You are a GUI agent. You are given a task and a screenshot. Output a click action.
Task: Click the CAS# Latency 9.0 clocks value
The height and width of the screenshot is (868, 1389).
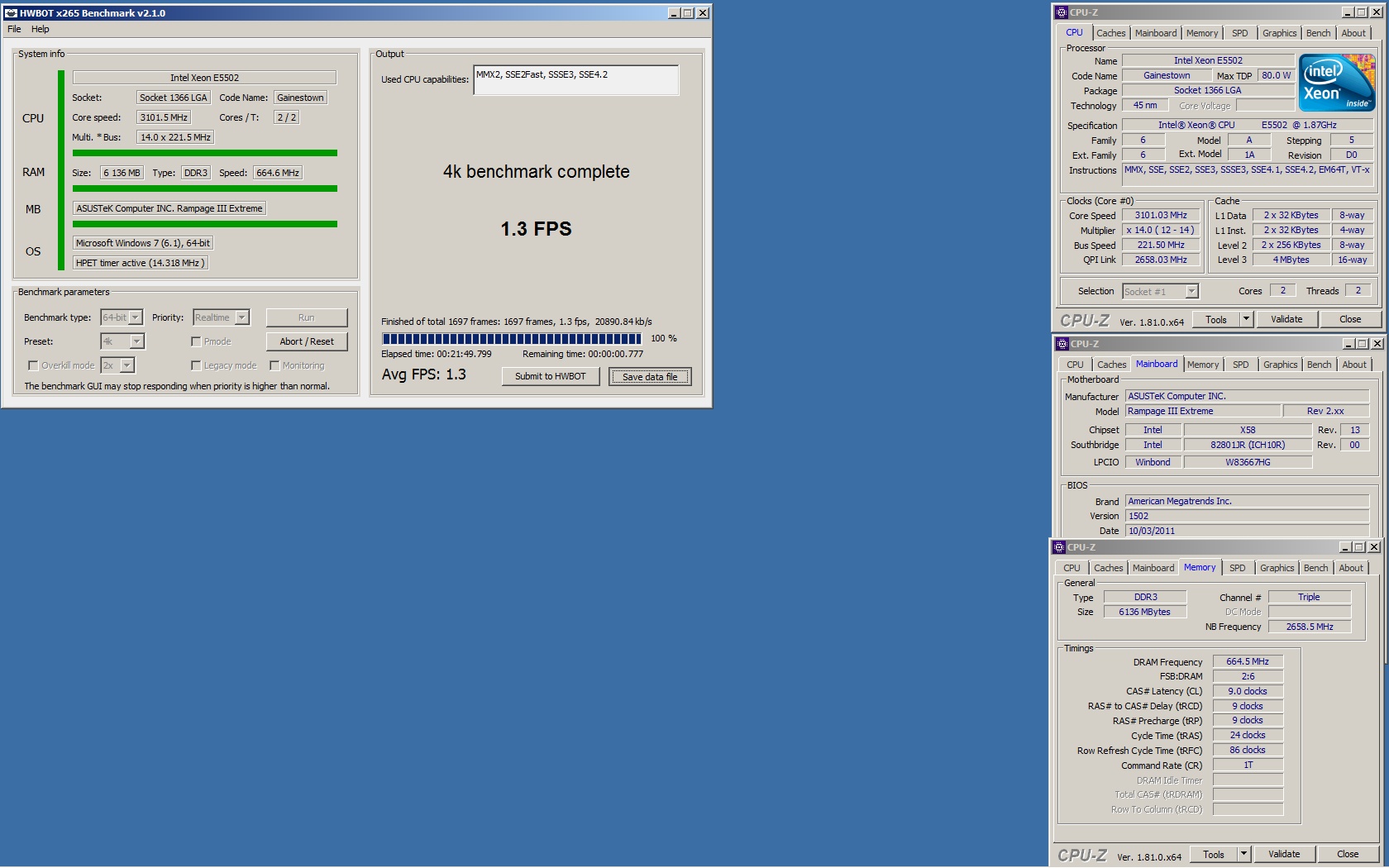1248,691
